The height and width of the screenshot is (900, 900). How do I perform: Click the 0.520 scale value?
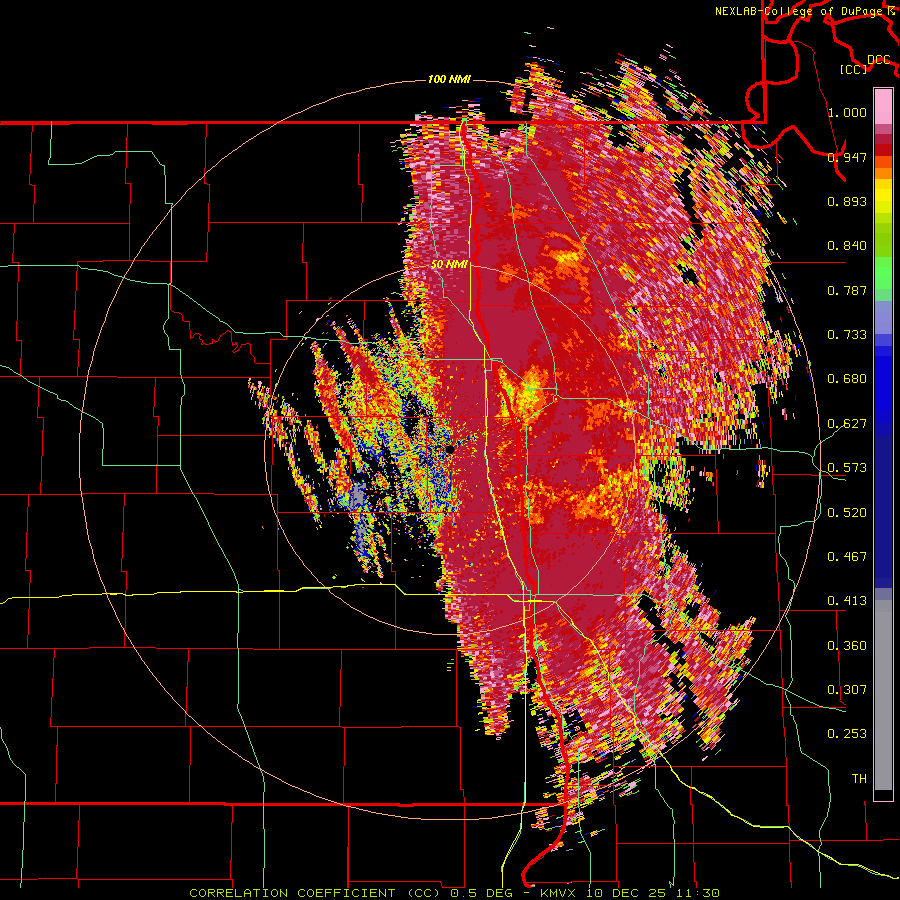pyautogui.click(x=847, y=513)
